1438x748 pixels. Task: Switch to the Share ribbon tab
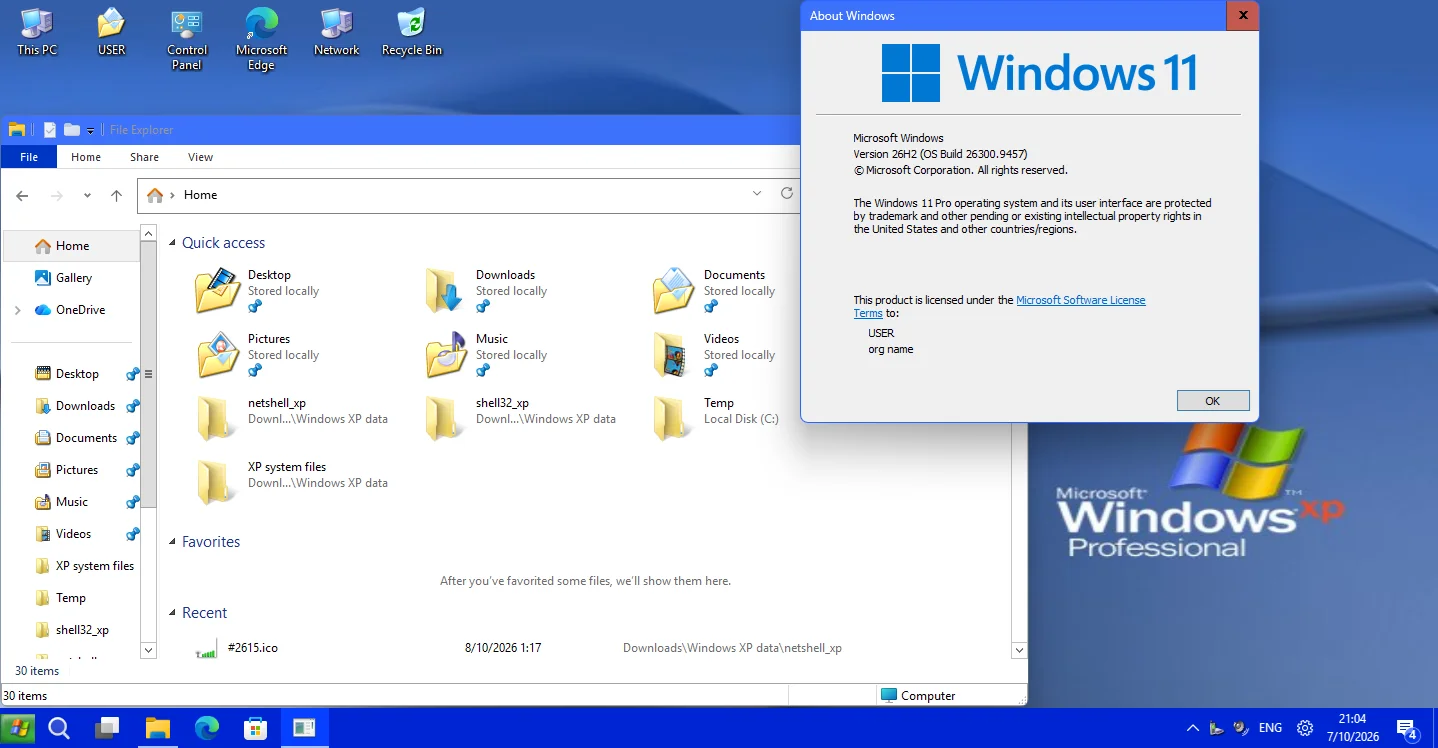point(144,157)
